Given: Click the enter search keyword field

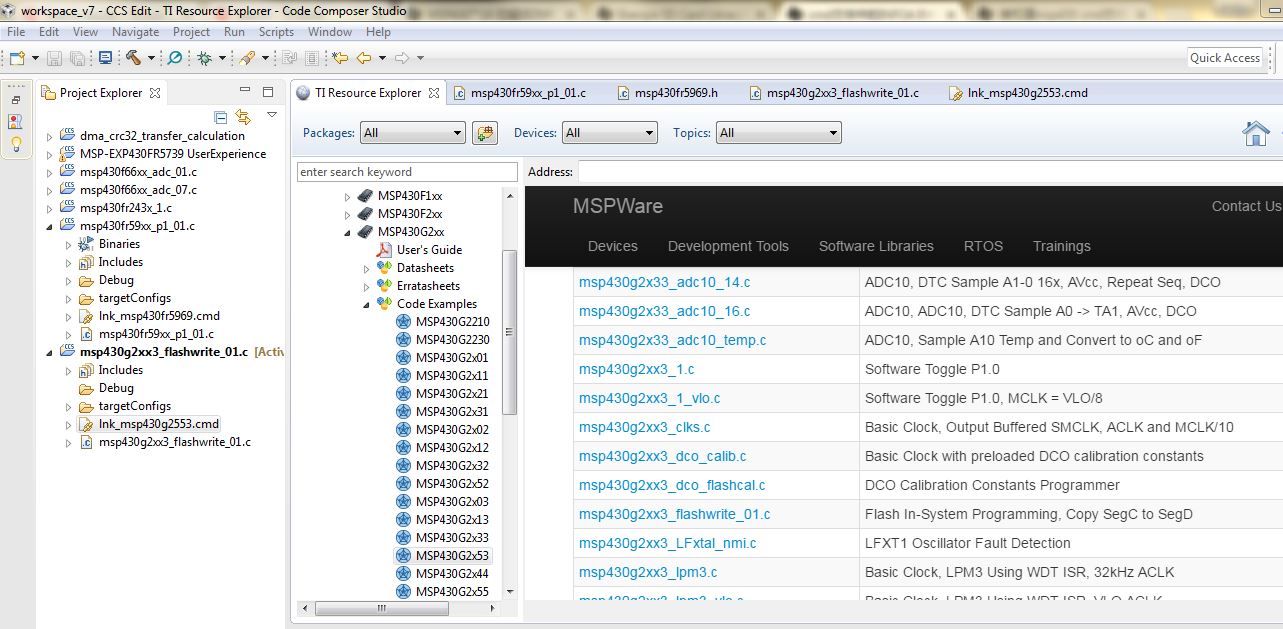Looking at the screenshot, I should (407, 172).
